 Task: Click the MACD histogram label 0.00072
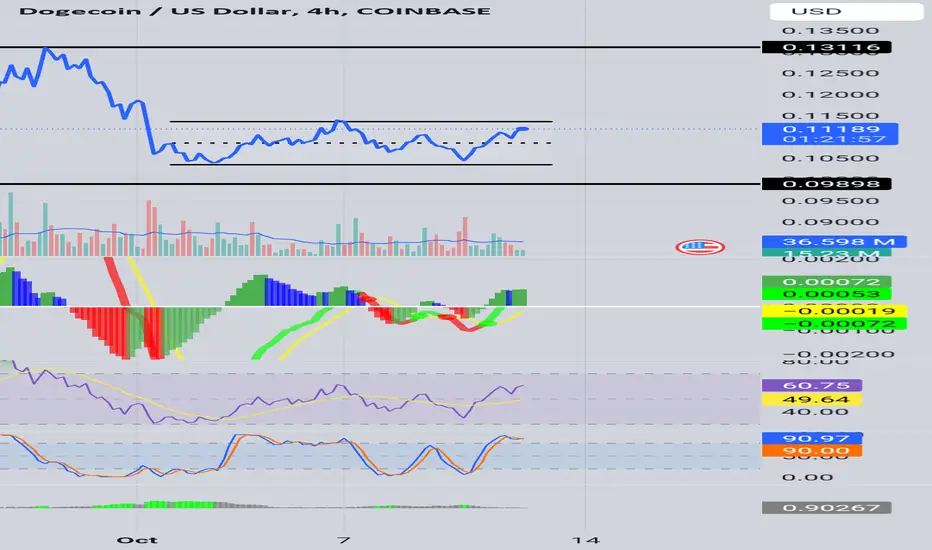826,282
